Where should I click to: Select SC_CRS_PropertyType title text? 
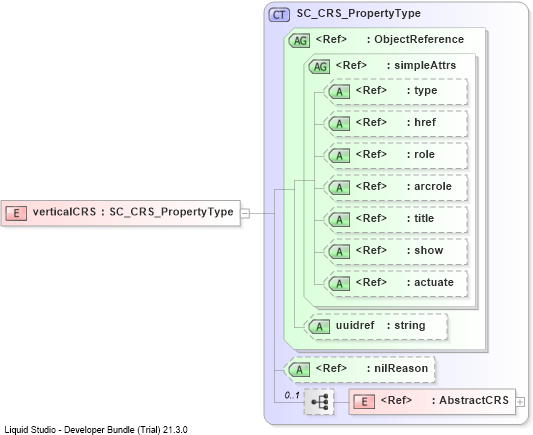click(359, 14)
